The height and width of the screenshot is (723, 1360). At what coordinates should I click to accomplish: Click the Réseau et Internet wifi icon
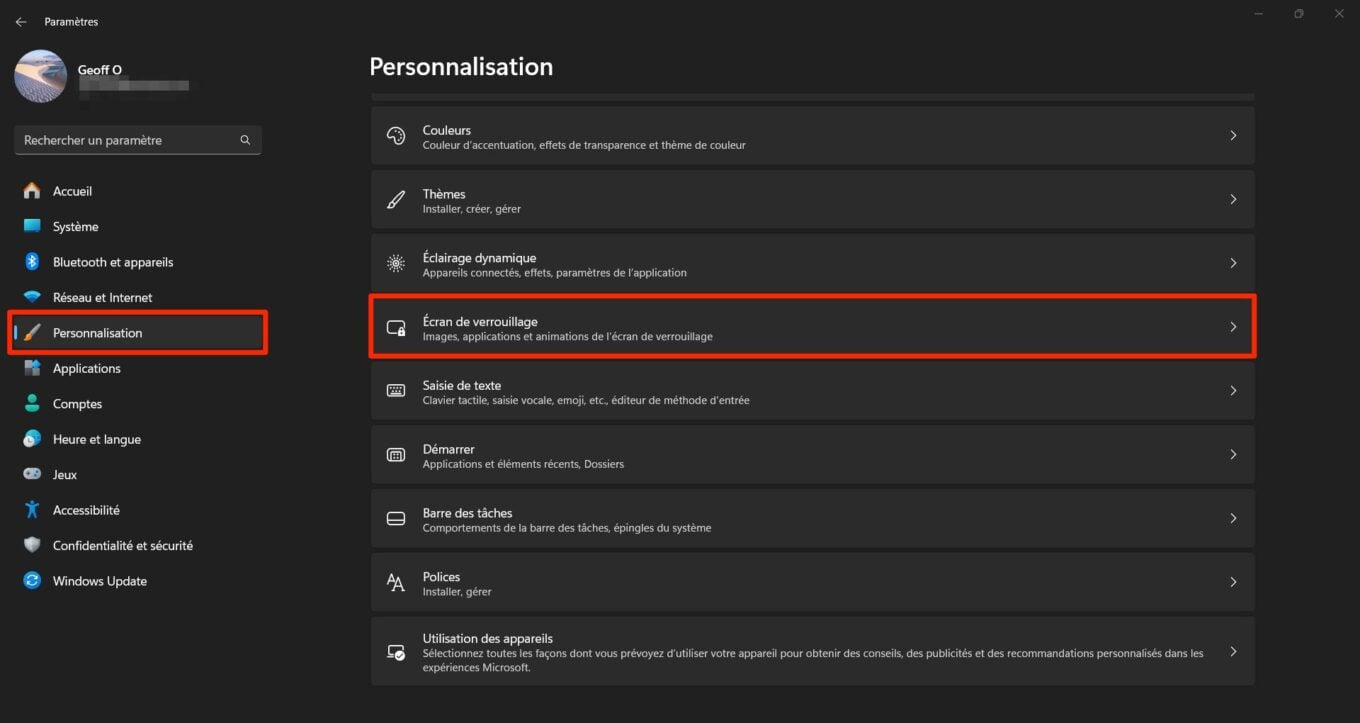[32, 297]
